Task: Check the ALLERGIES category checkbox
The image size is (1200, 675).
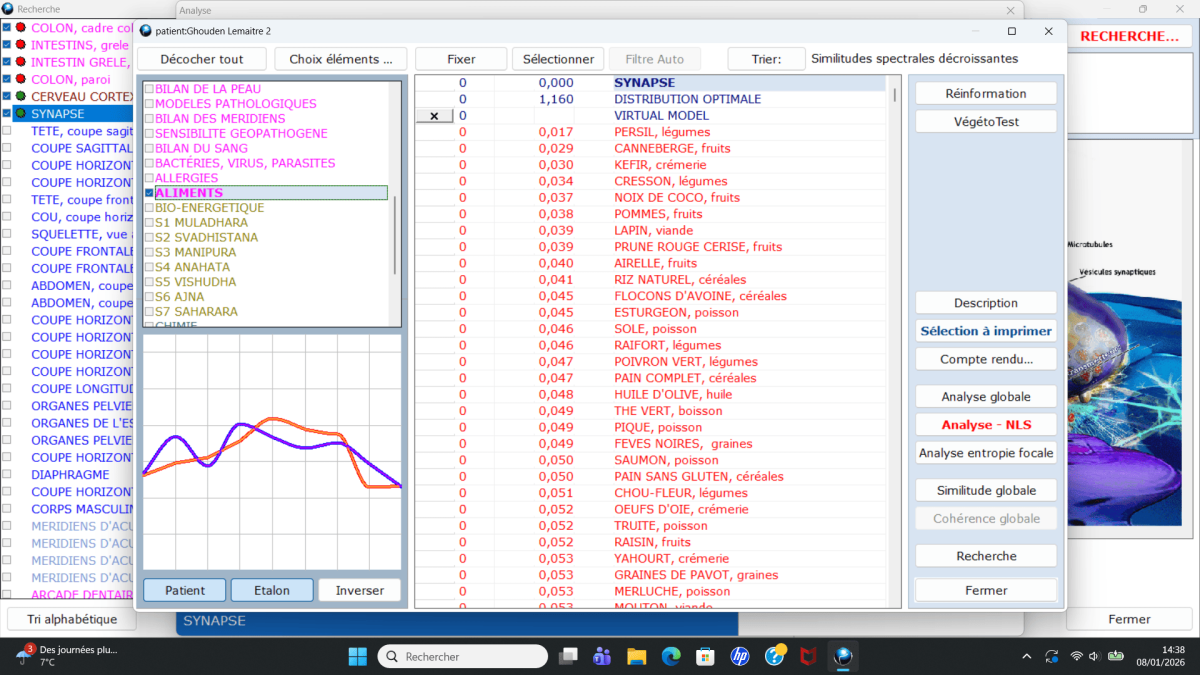Action: [x=149, y=178]
